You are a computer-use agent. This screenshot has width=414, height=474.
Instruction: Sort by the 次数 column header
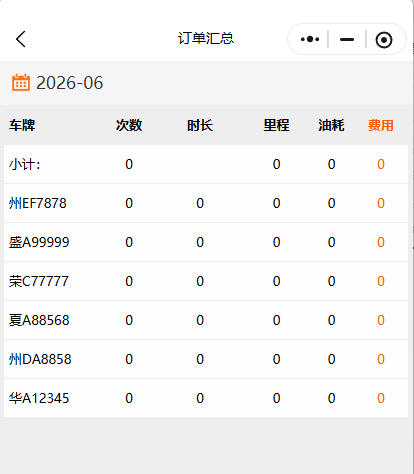pos(129,125)
